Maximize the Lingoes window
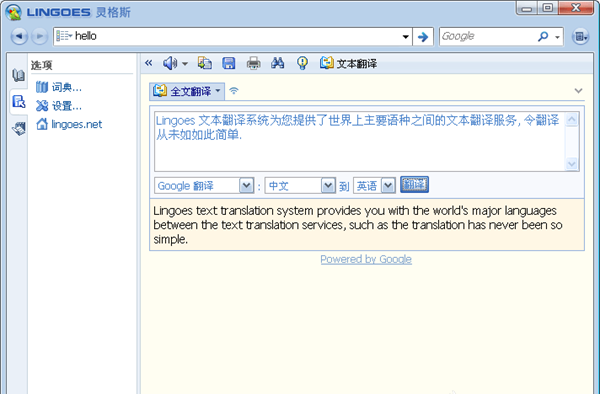This screenshot has width=600, height=394. point(548,8)
